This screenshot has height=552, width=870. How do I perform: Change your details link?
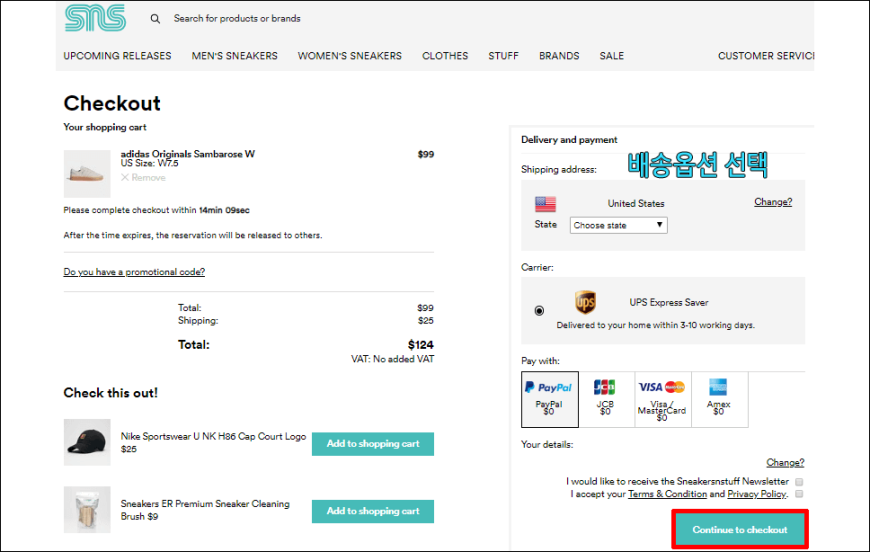(x=785, y=463)
